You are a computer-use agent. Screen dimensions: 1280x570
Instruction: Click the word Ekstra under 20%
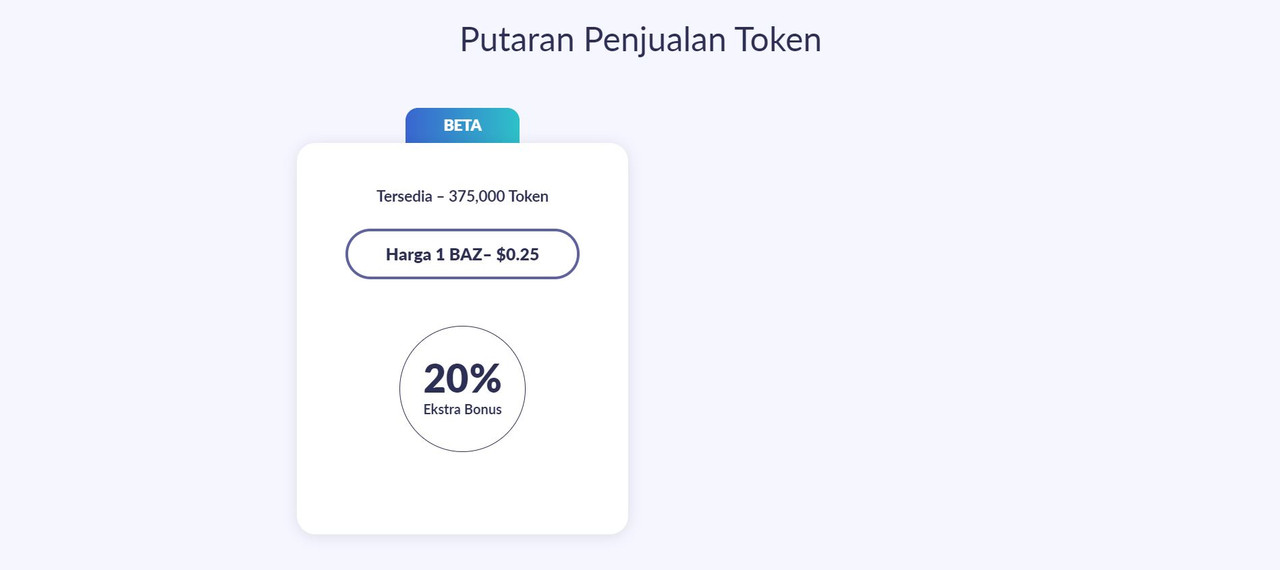[x=442, y=409]
